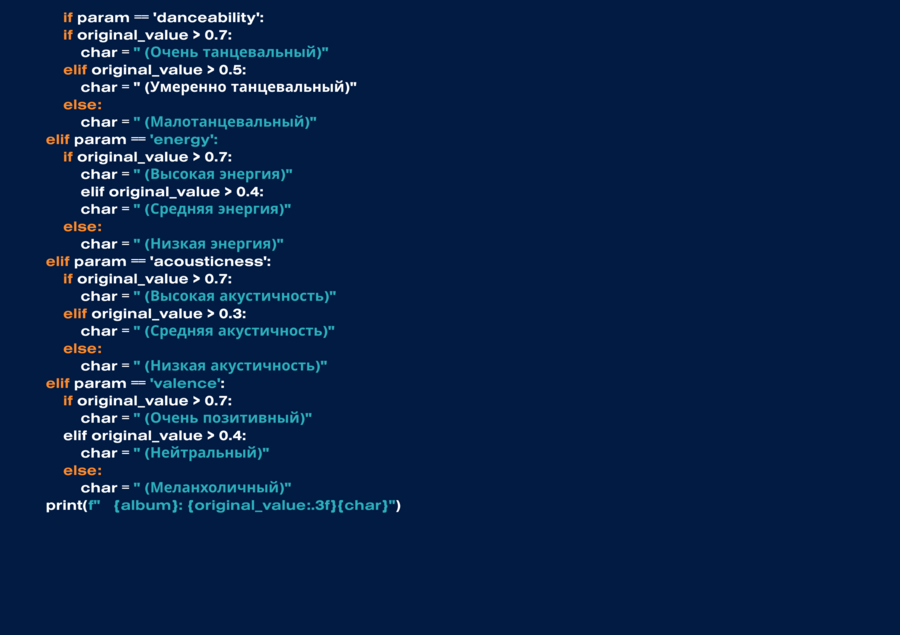Click the 'danceability' string in first line
Screen dimensions: 900x635
coord(208,18)
